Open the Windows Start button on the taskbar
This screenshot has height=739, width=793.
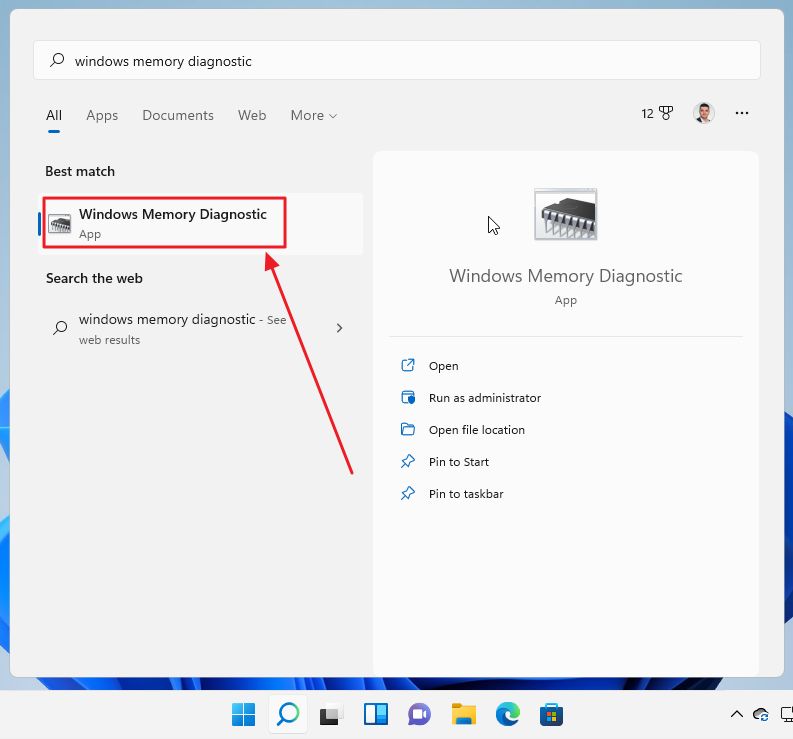click(x=243, y=715)
